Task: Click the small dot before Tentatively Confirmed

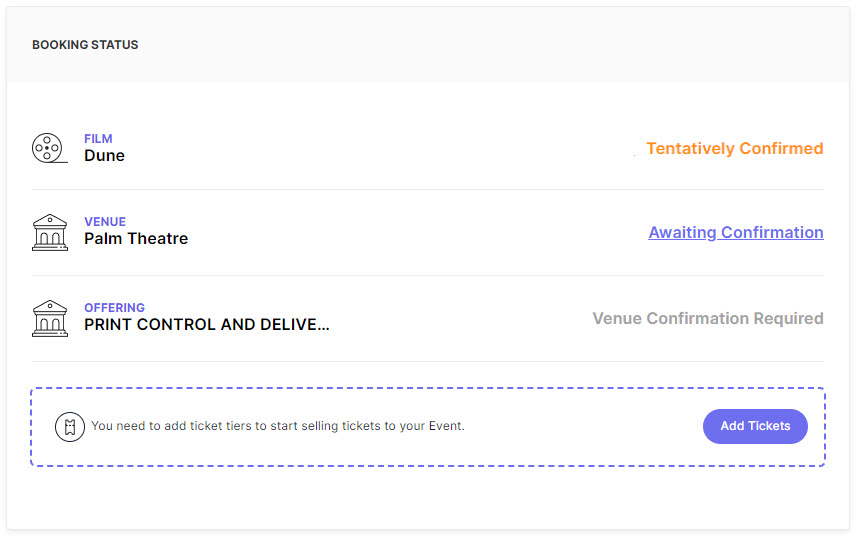Action: 635,155
